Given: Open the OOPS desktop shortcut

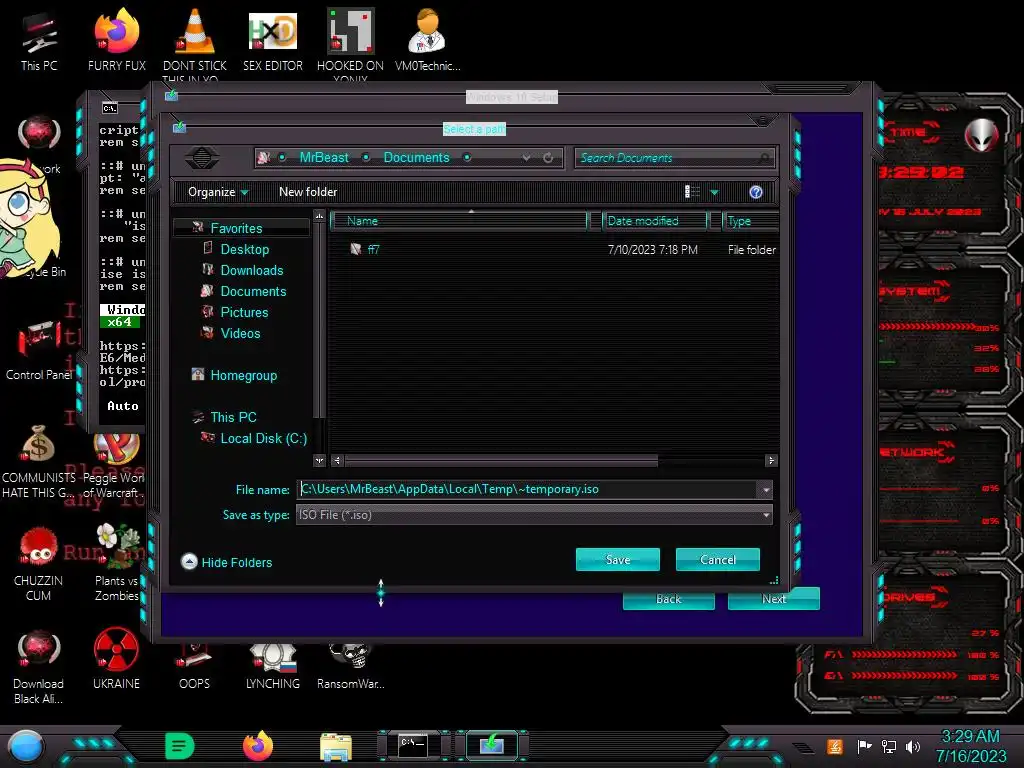Looking at the screenshot, I should (194, 667).
